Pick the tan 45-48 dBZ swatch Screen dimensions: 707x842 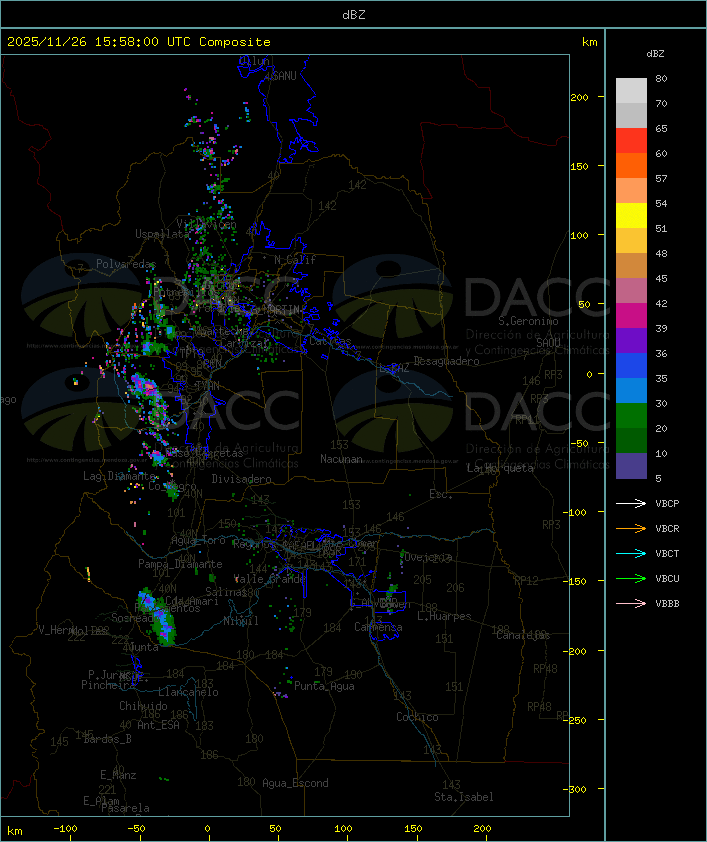click(631, 266)
